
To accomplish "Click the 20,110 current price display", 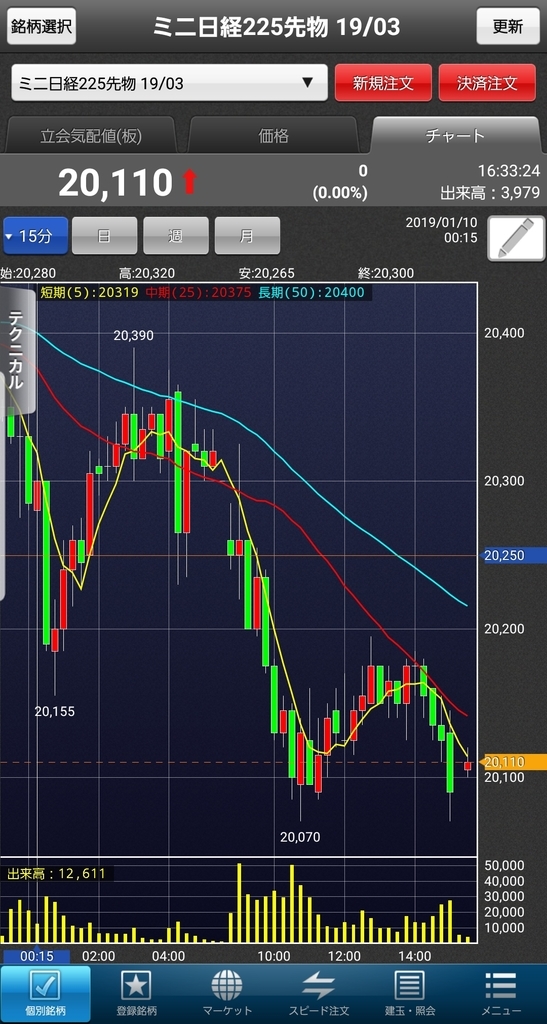I will [115, 183].
